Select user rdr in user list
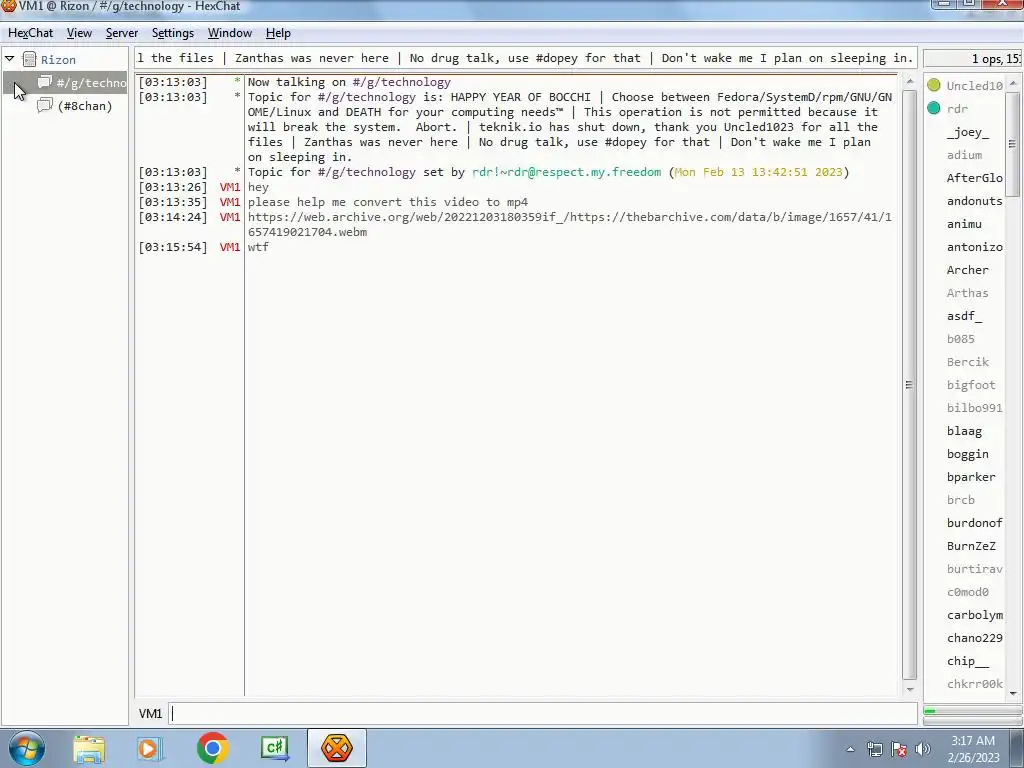This screenshot has width=1024, height=768. pyautogui.click(x=957, y=108)
